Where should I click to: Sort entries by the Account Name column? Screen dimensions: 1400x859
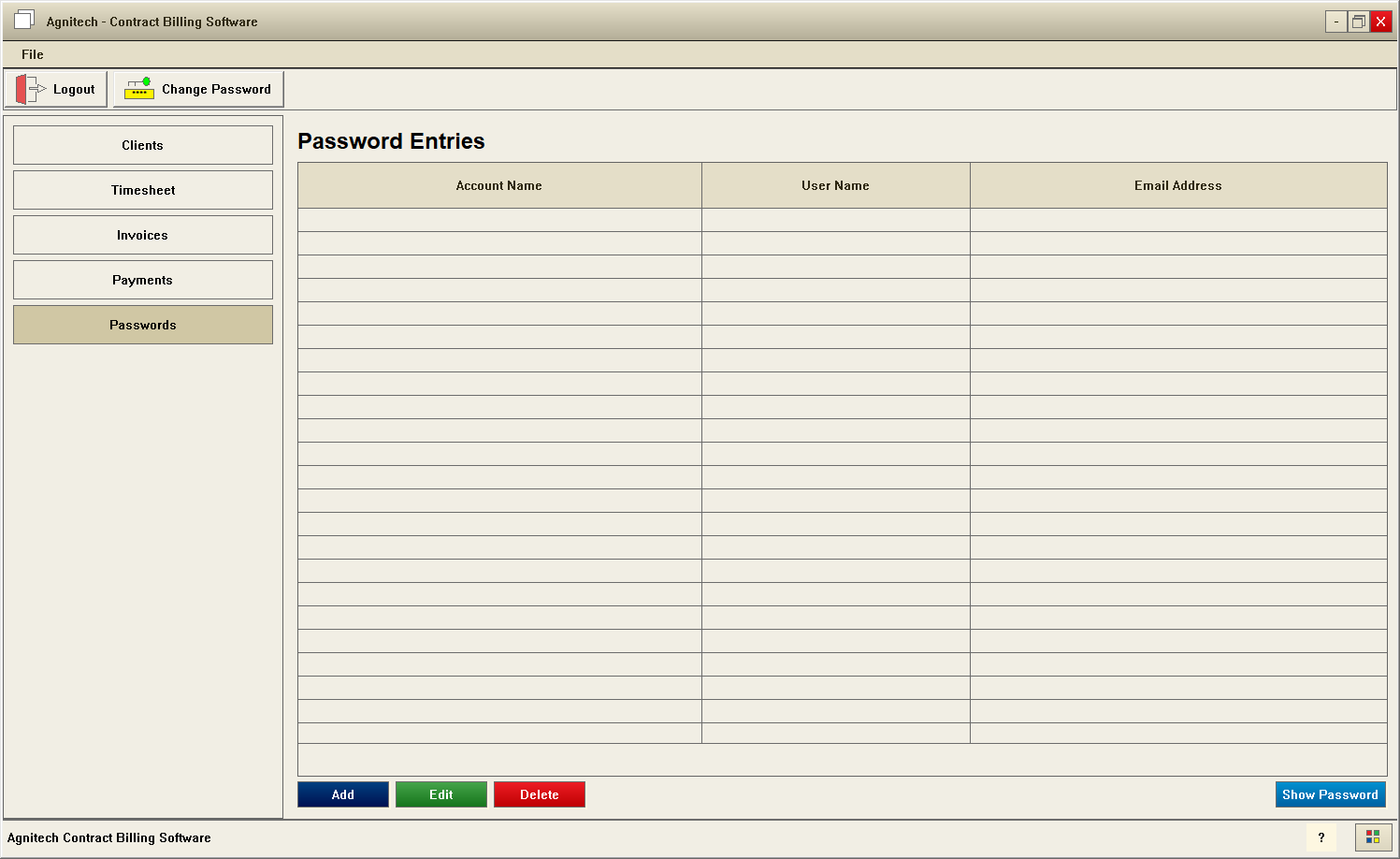click(498, 185)
